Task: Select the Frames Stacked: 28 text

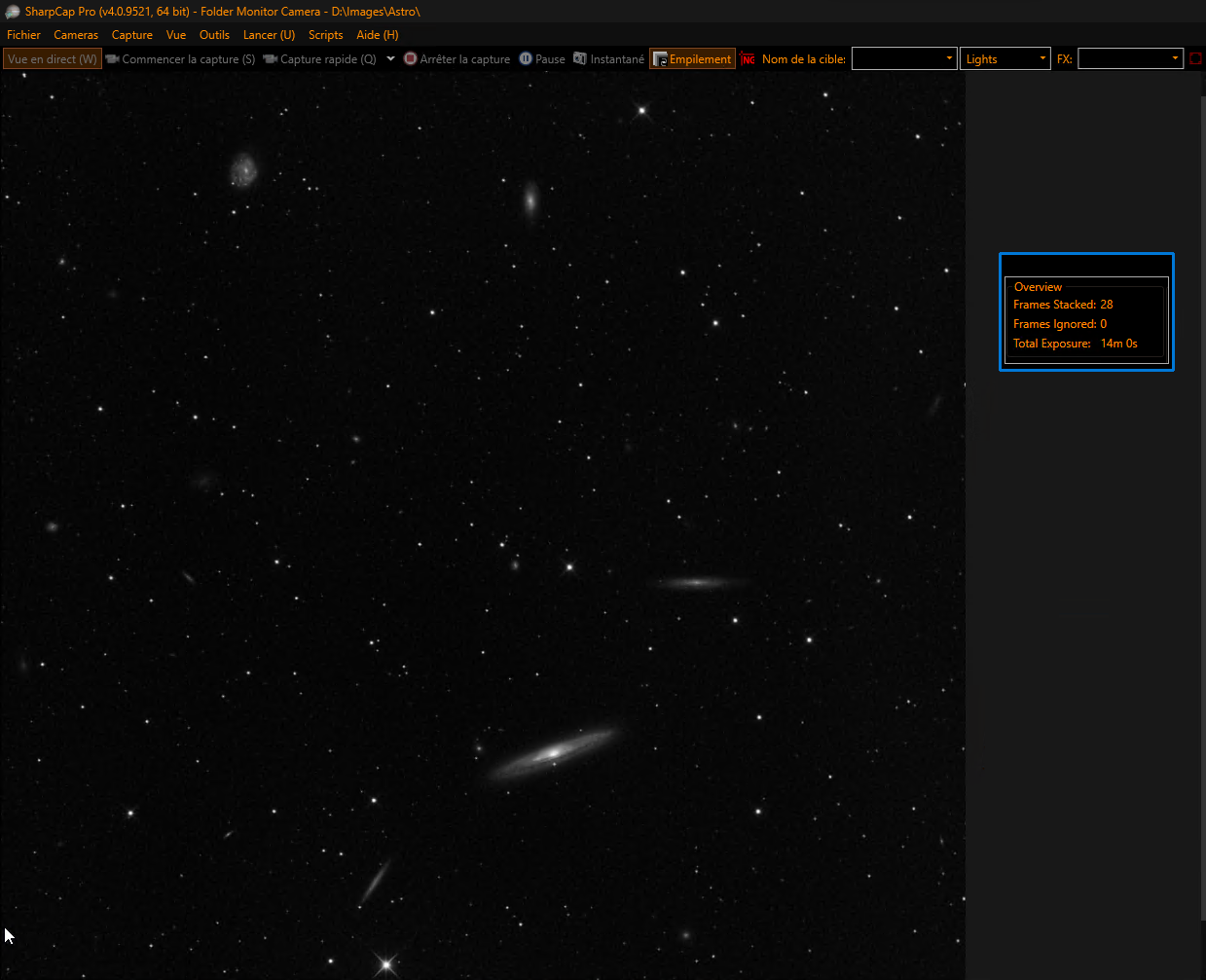Action: click(1063, 305)
